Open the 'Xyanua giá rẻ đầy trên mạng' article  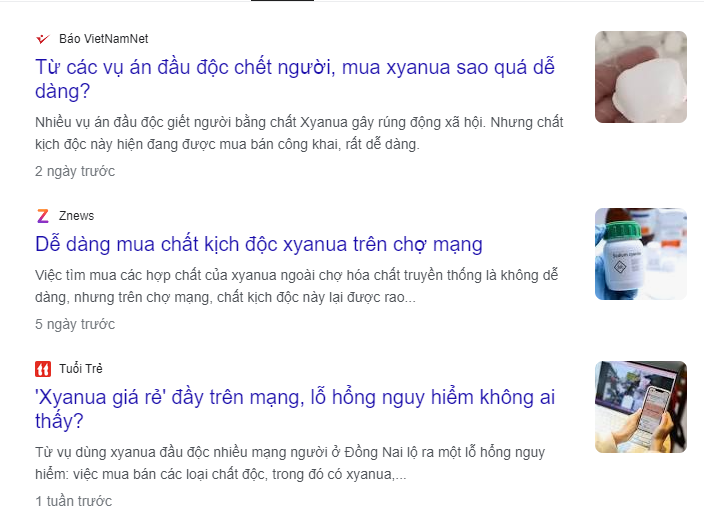[295, 409]
